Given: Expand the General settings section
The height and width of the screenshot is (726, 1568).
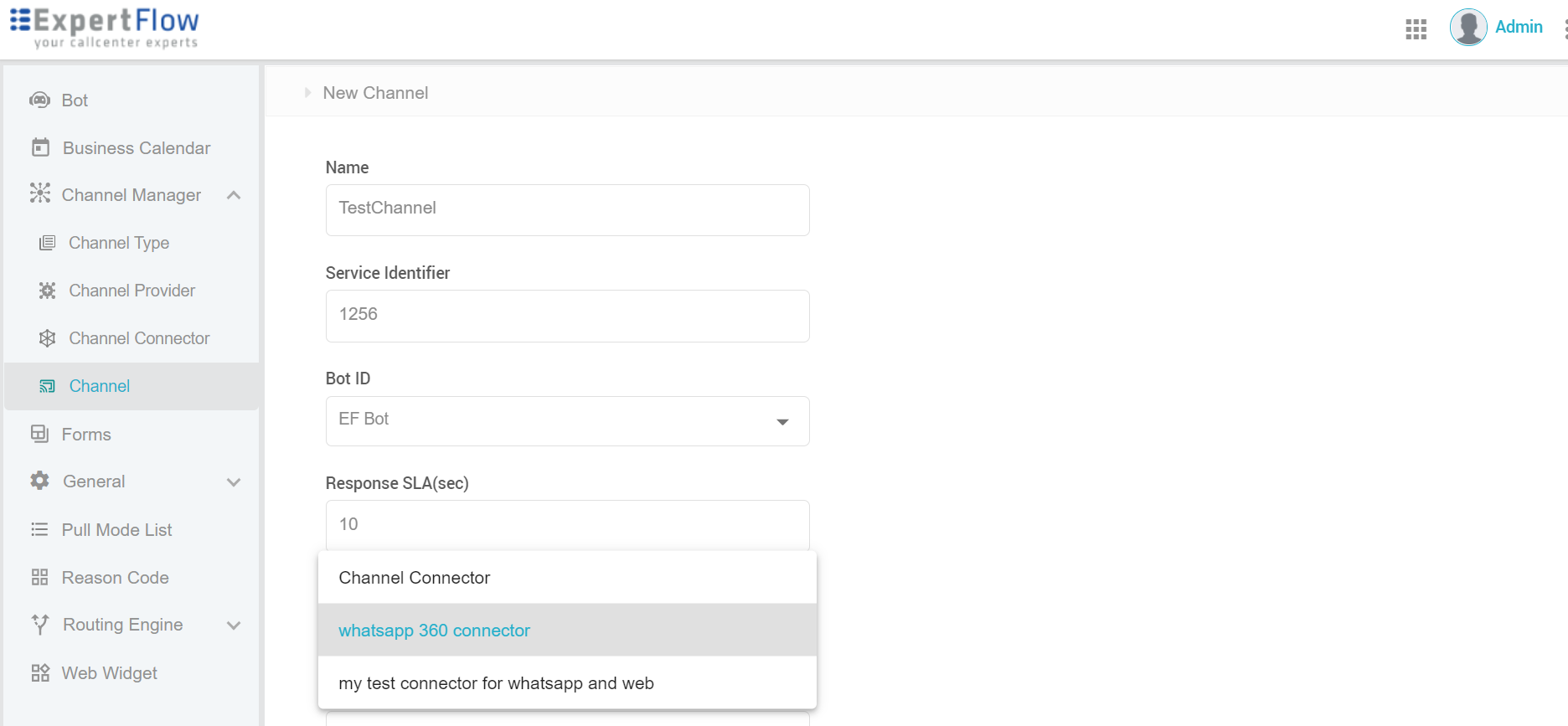Looking at the screenshot, I should pos(233,481).
